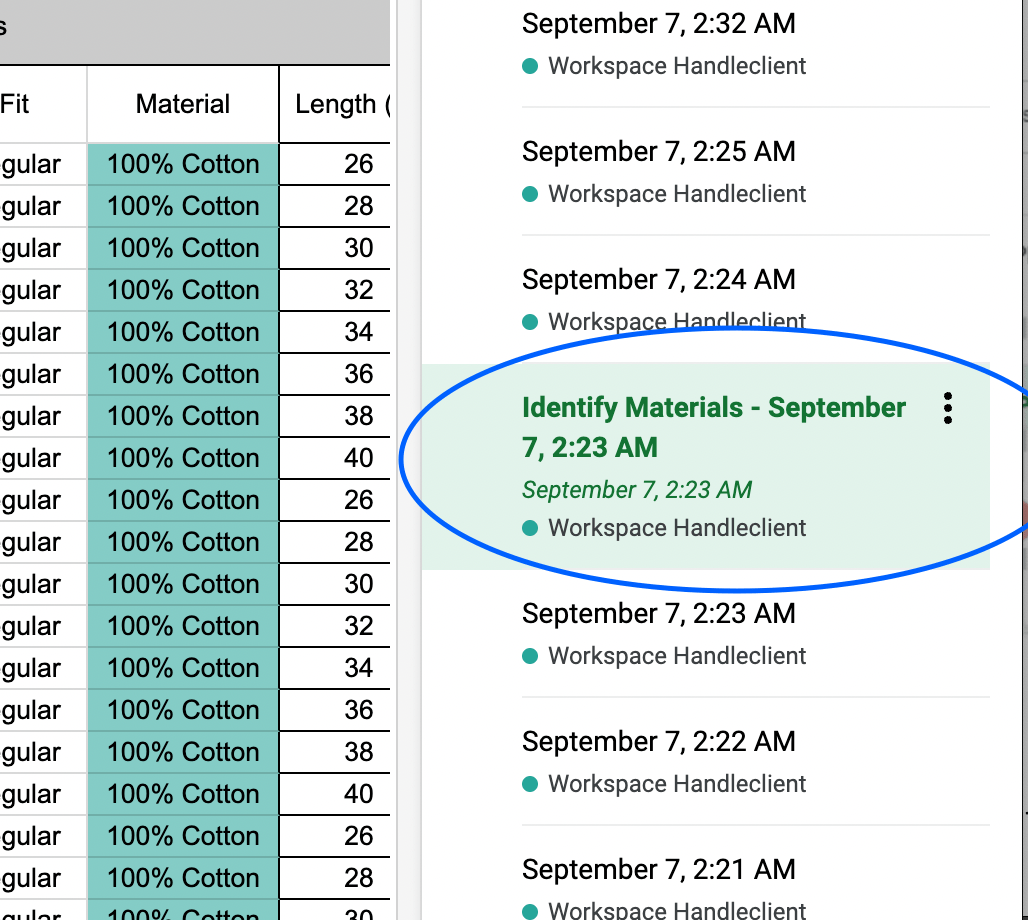Select the unnamed September 7, 2:23 AM version

[x=657, y=613]
